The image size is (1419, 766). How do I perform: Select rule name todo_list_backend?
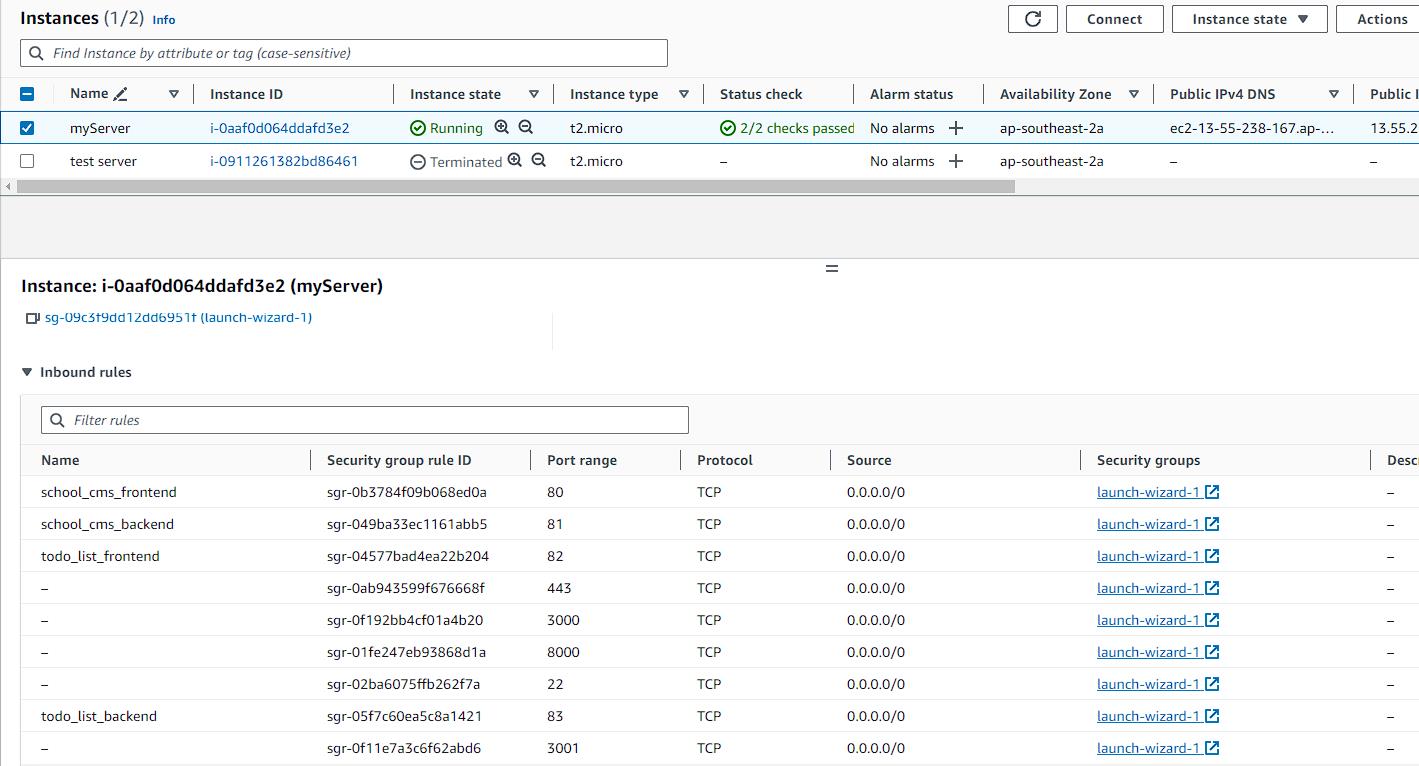click(x=99, y=716)
